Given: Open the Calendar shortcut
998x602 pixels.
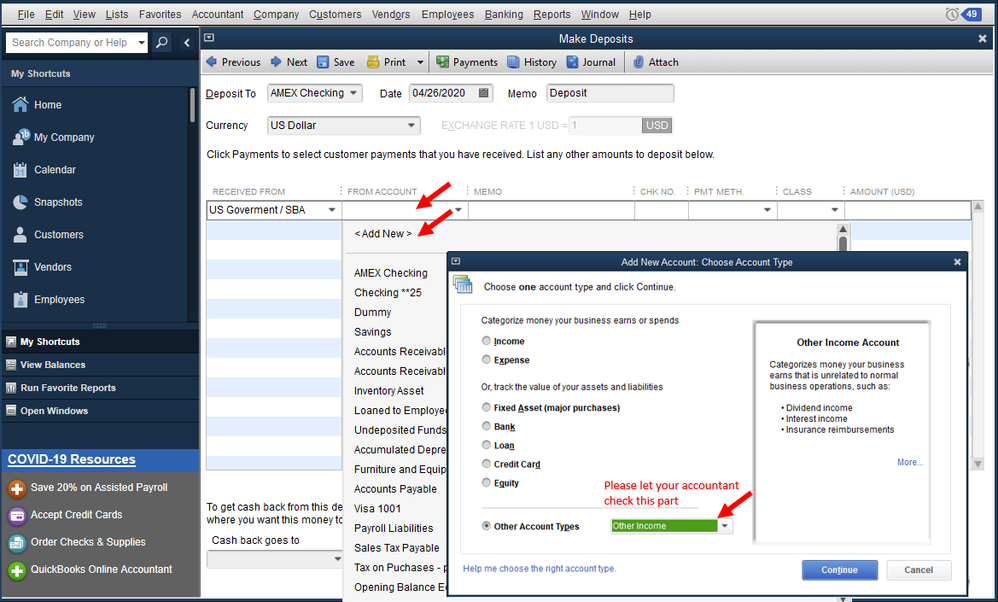Looking at the screenshot, I should (x=55, y=170).
